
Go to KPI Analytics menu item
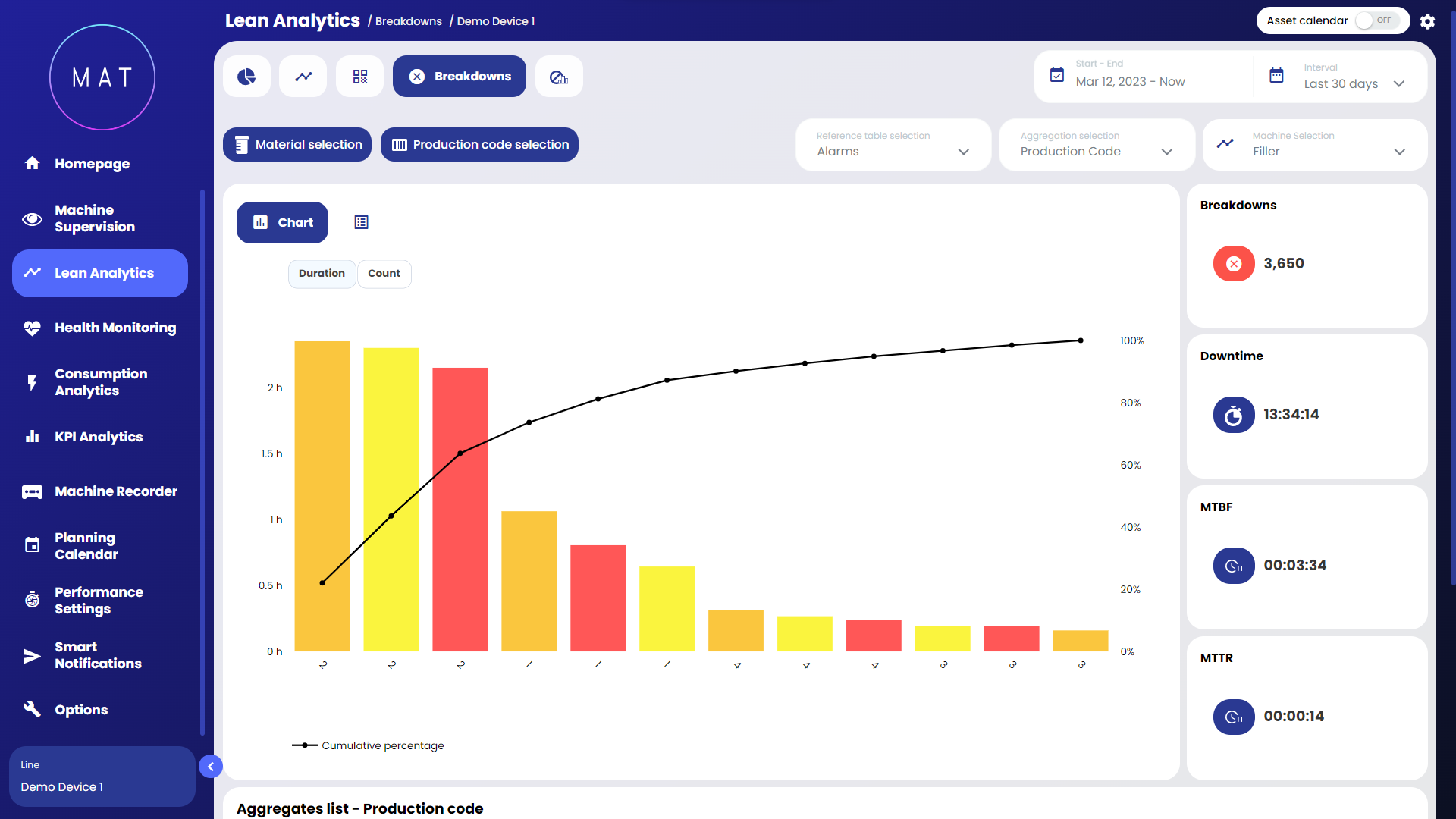(99, 437)
